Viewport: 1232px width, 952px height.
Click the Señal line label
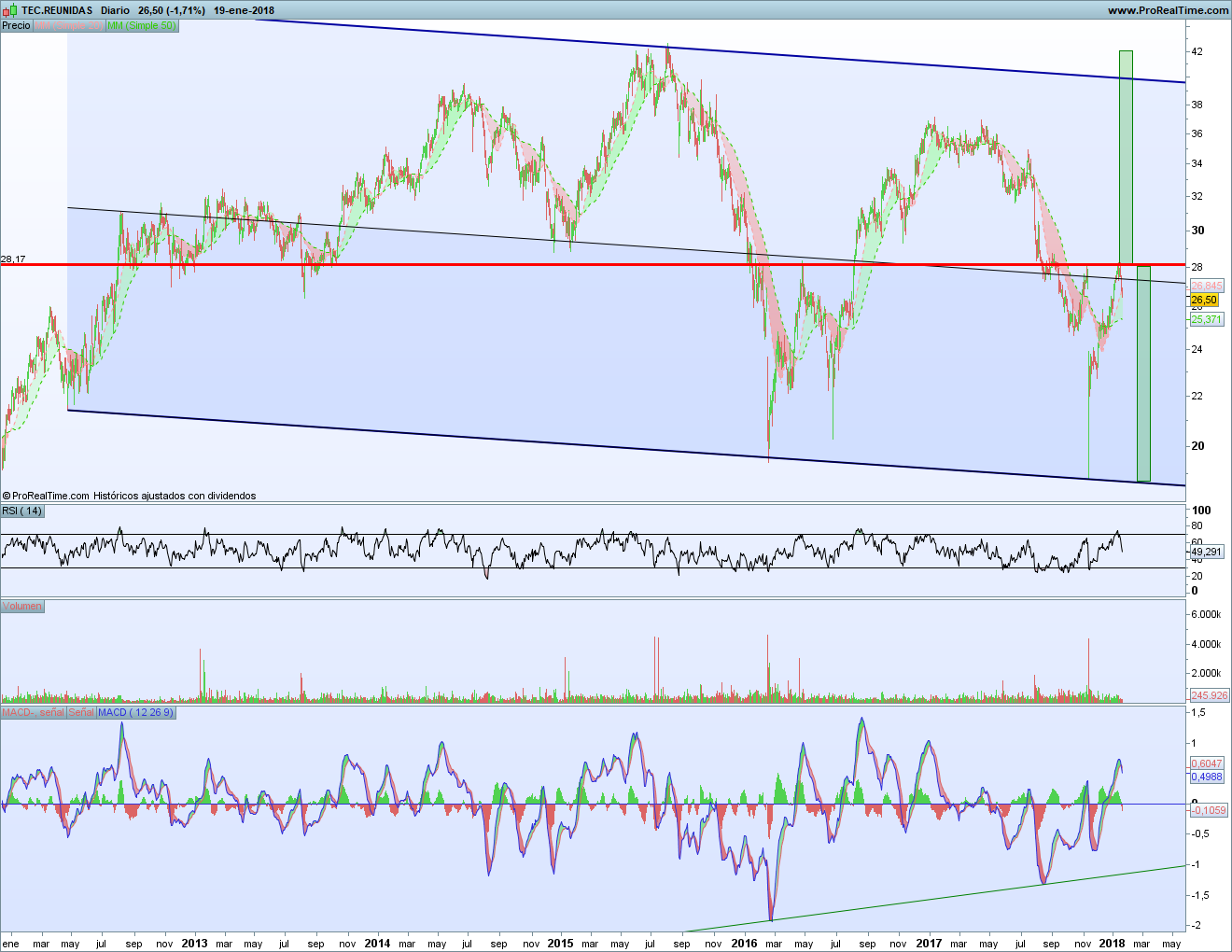point(81,712)
